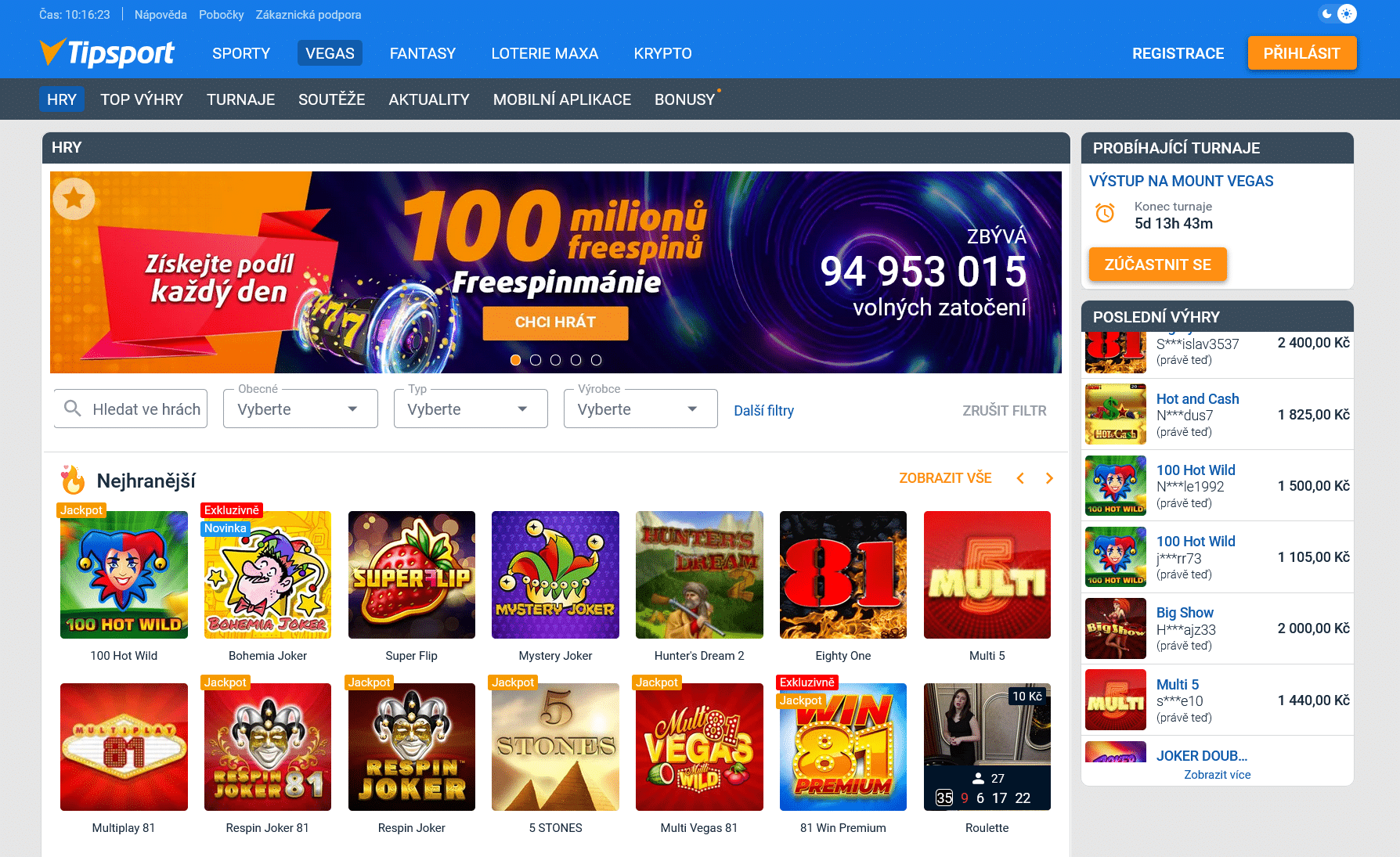Click CHCI HRÁT on the banner
This screenshot has width=1400, height=857.
(x=555, y=322)
